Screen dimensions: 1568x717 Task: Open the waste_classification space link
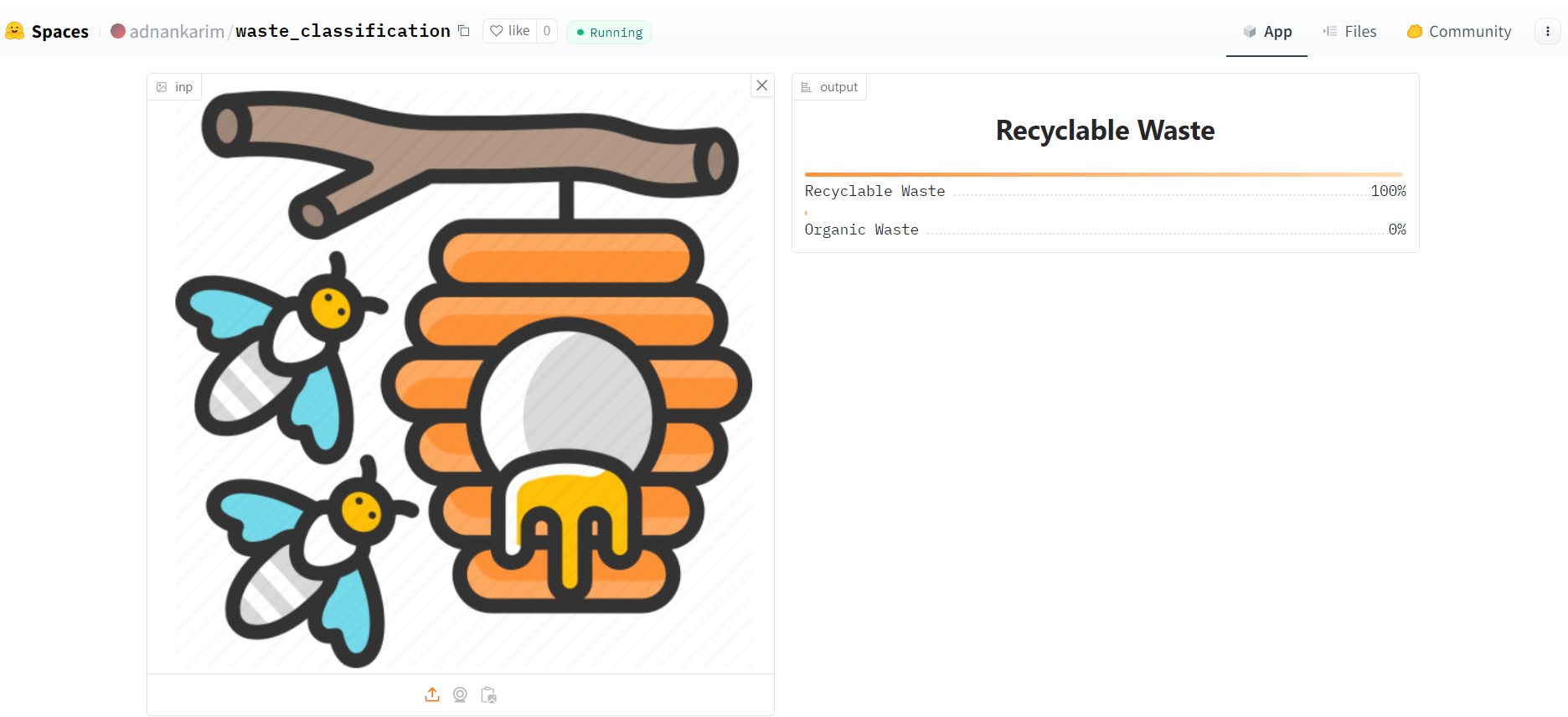click(343, 31)
